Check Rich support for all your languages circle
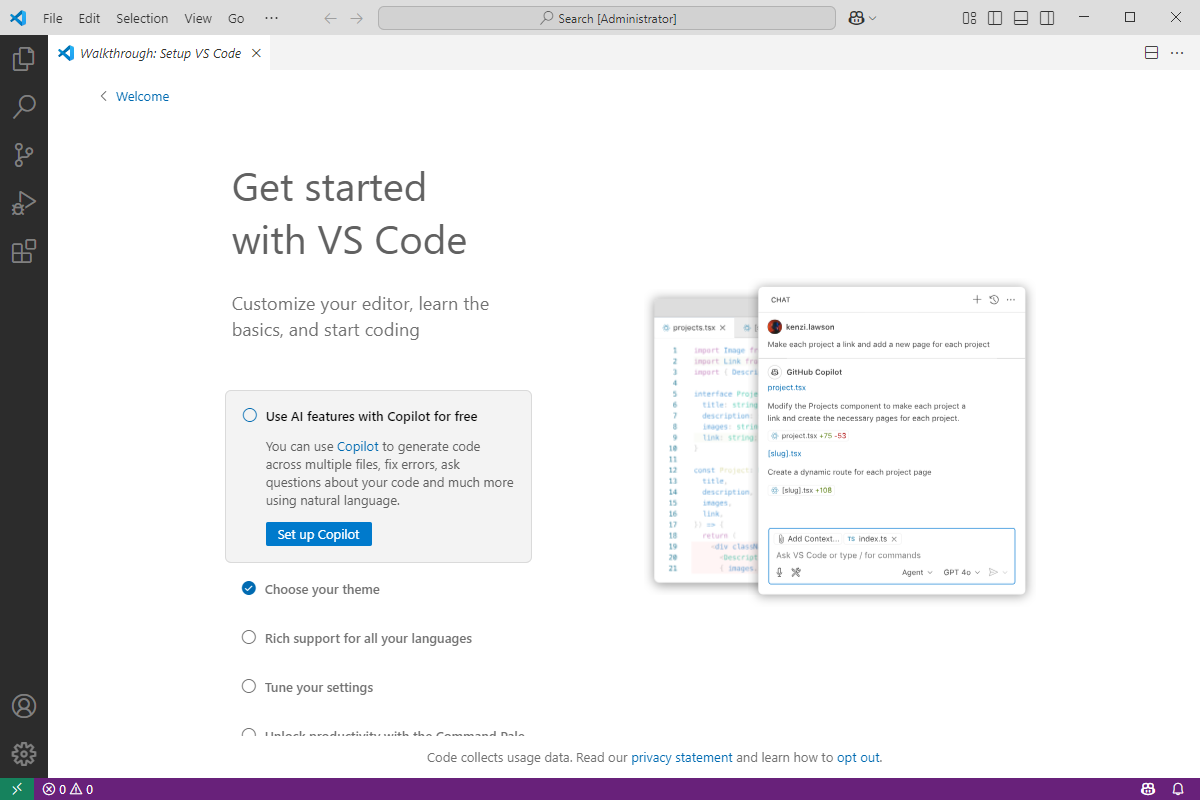This screenshot has width=1200, height=800. coord(249,637)
